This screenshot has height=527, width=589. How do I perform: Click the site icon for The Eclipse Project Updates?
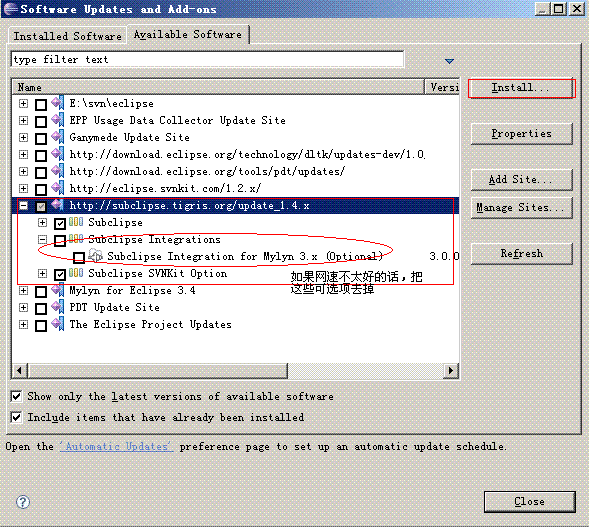(57, 324)
